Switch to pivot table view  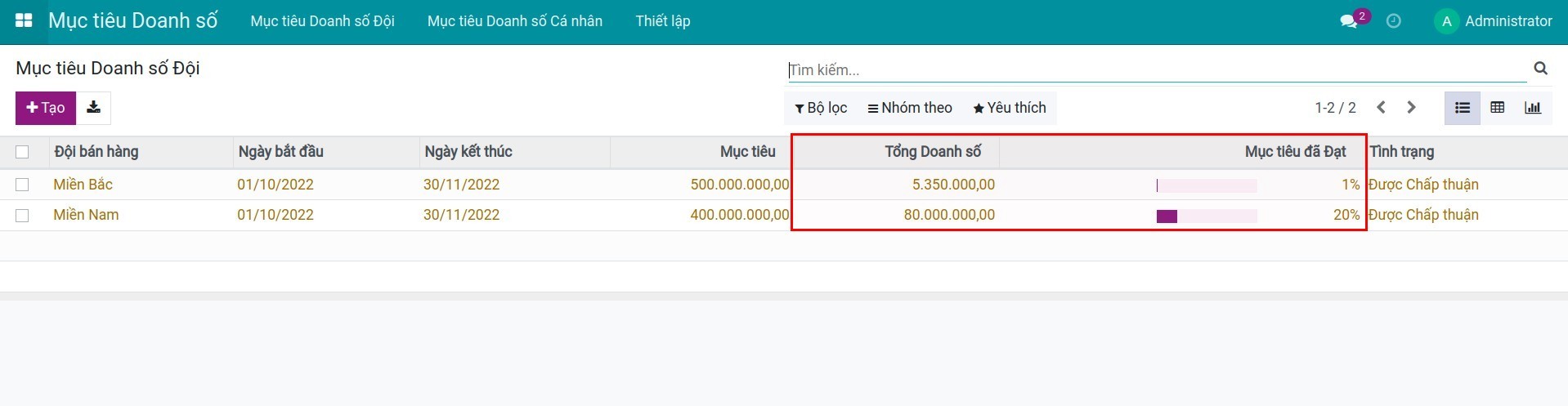(1498, 108)
